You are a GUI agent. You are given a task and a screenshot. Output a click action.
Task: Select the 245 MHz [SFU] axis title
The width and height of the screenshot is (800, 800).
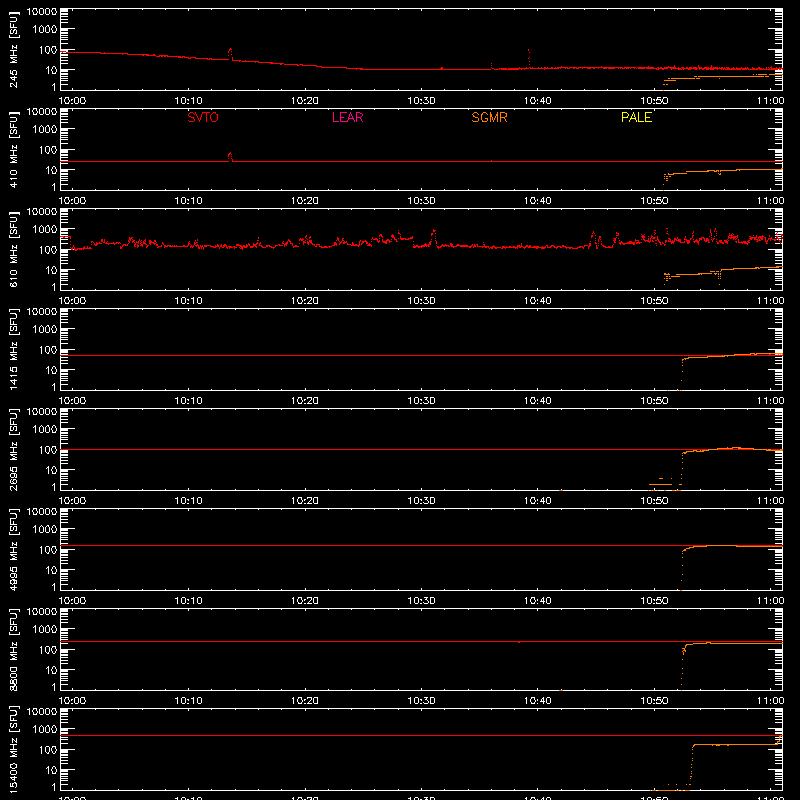pos(14,49)
